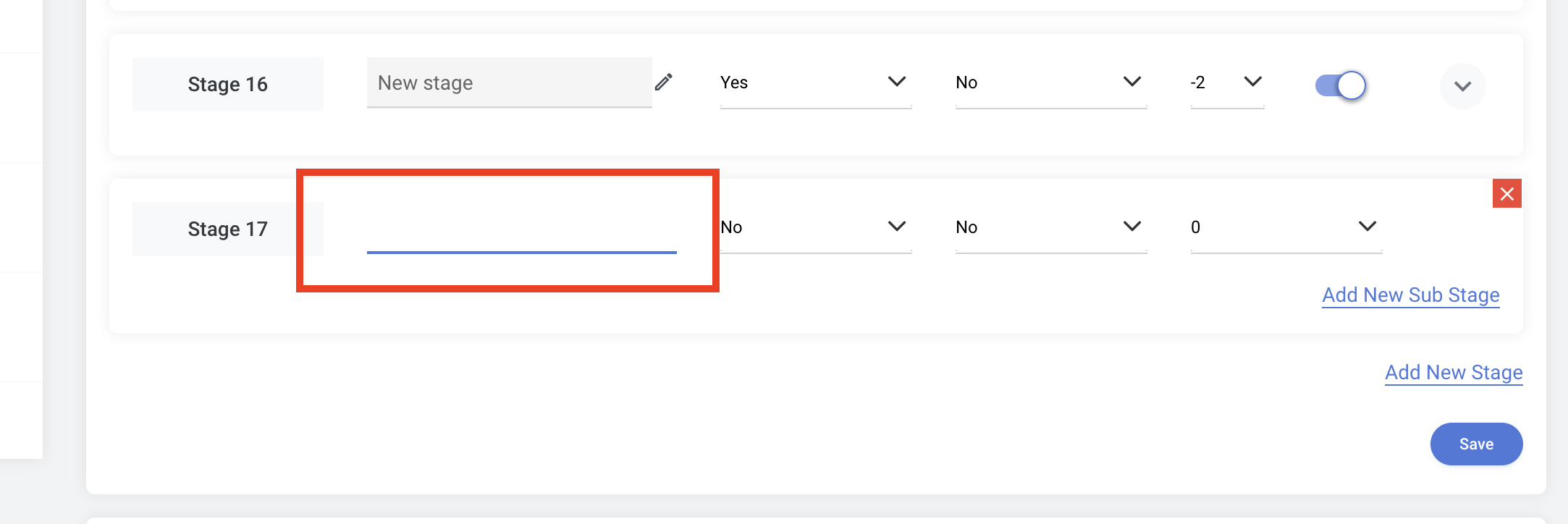Click the pencil edit icon beside New stage

(664, 83)
